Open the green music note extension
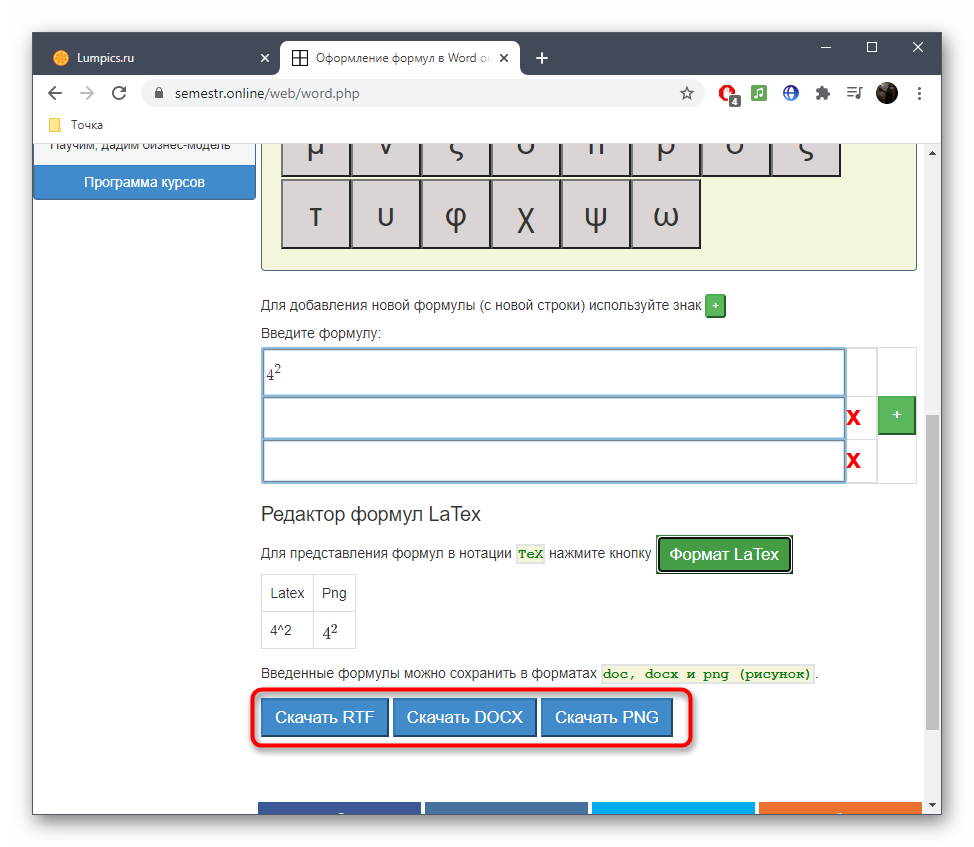 coord(759,93)
